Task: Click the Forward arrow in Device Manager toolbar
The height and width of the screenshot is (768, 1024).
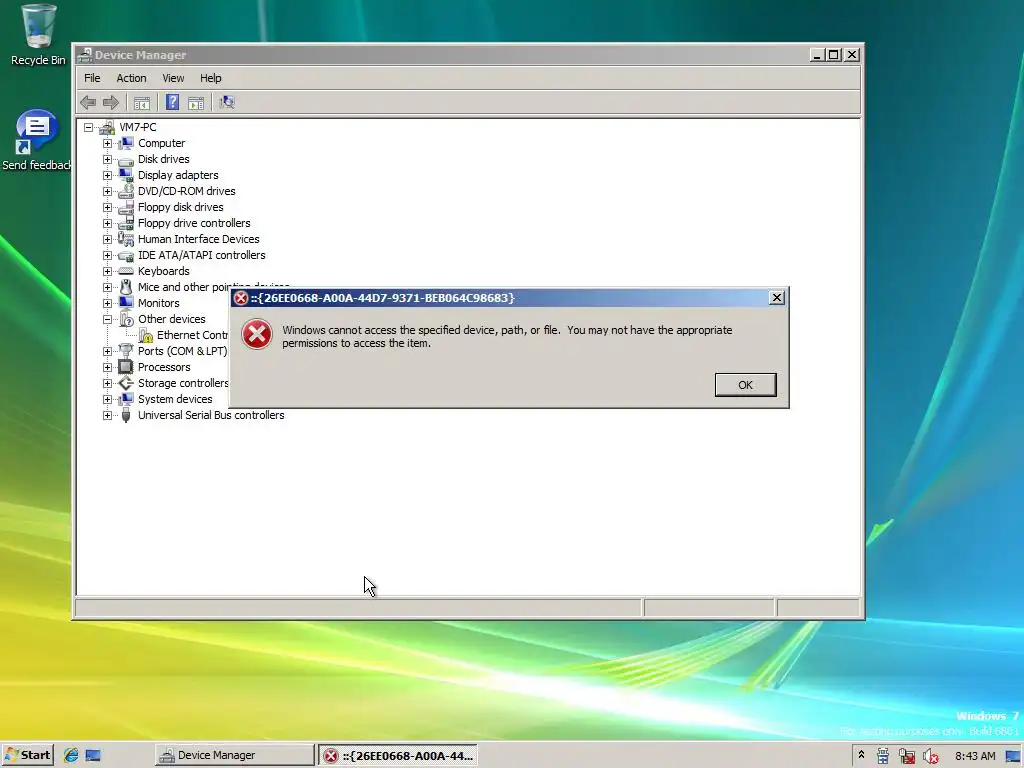Action: (111, 102)
